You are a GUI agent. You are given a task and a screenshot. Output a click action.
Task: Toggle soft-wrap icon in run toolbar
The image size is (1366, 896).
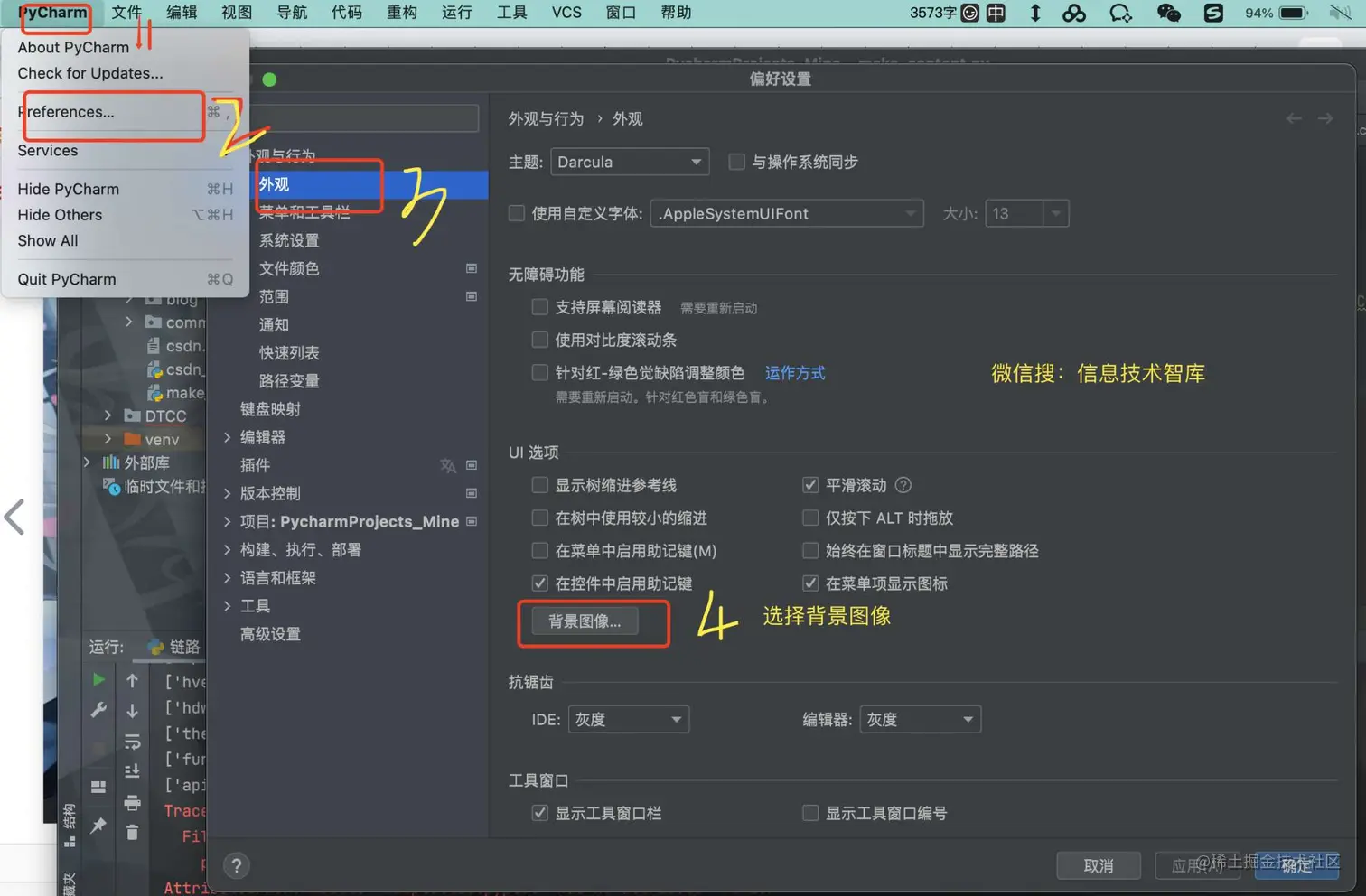tap(132, 742)
